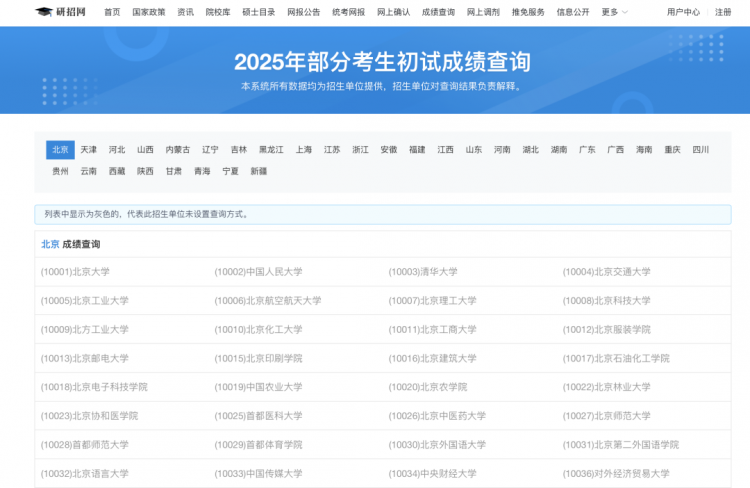Open (10001)北京大学 score query
The width and height of the screenshot is (750, 488).
tap(75, 272)
